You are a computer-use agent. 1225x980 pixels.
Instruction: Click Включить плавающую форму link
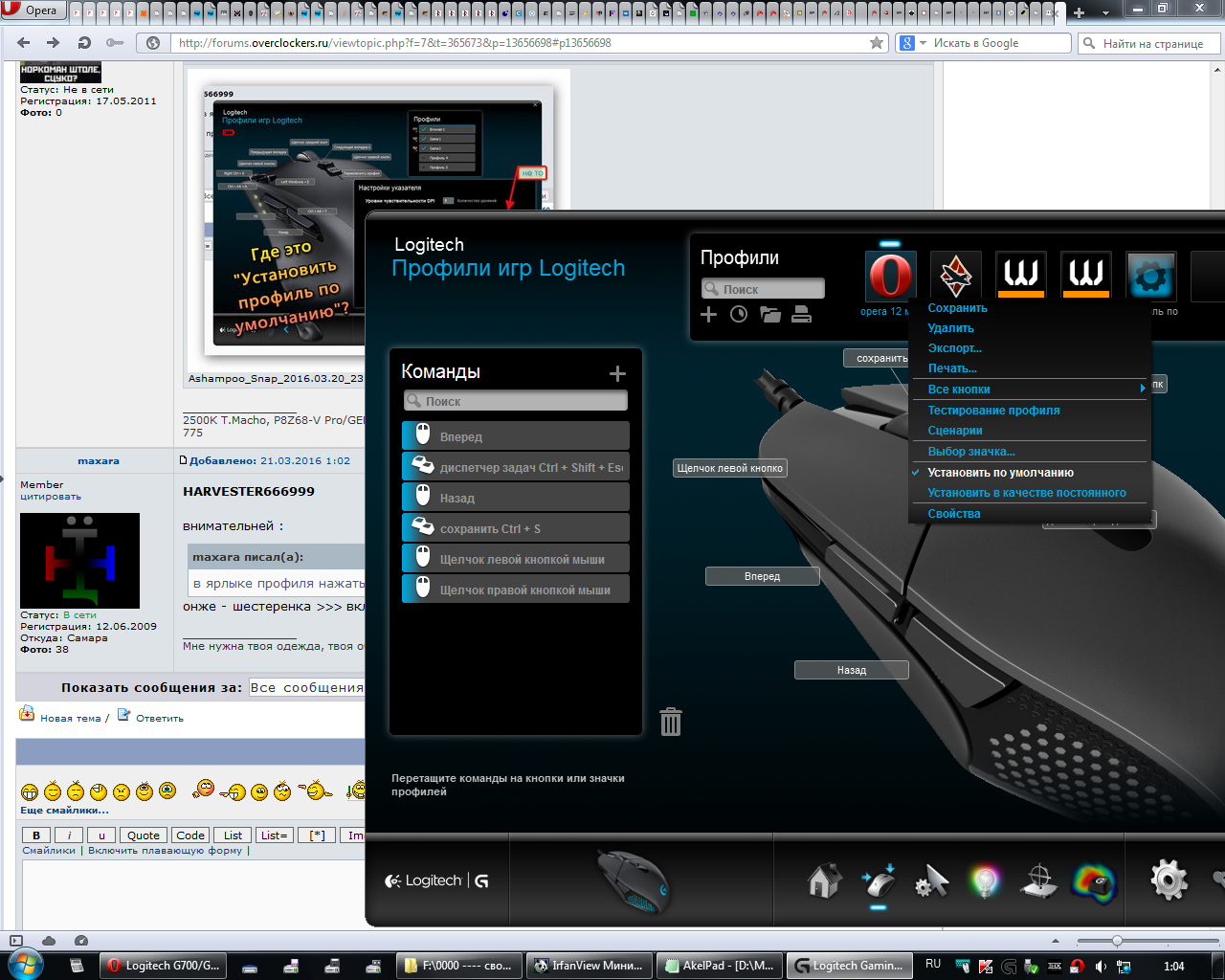165,850
